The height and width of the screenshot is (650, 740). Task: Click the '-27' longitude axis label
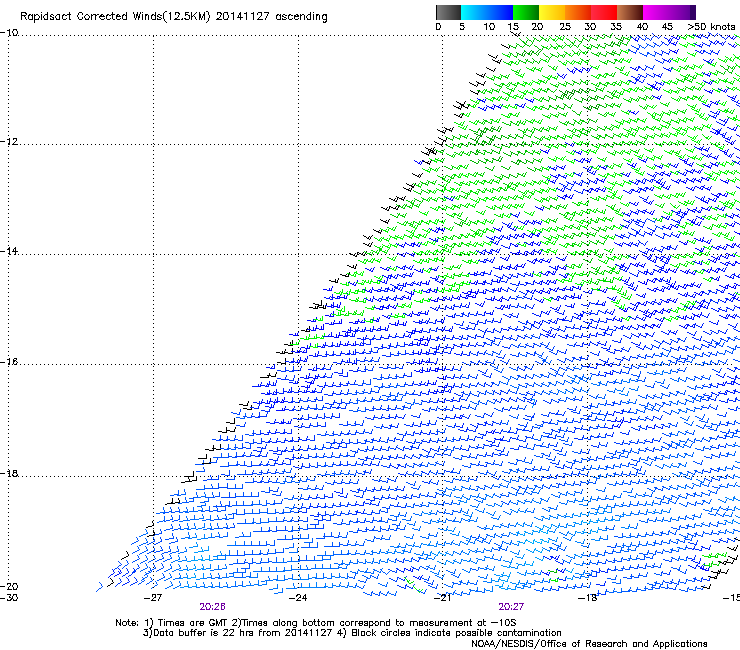(x=153, y=598)
